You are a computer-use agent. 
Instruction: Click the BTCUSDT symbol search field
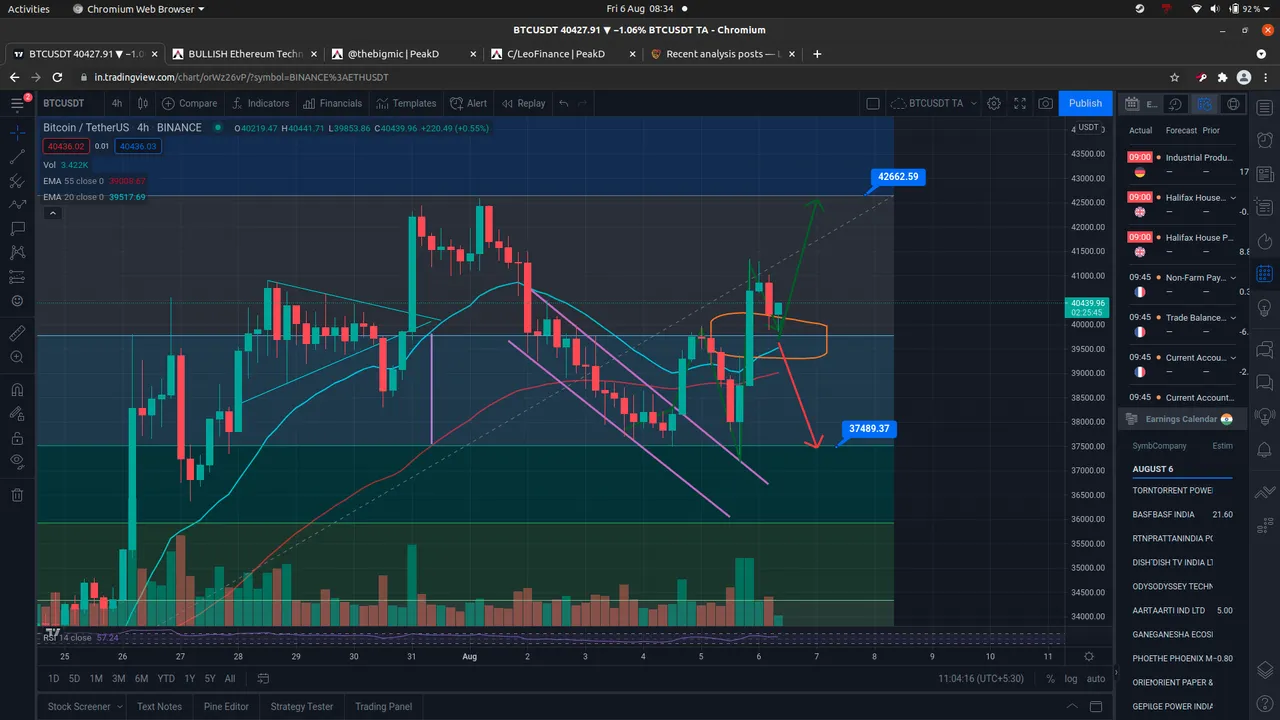pos(64,103)
